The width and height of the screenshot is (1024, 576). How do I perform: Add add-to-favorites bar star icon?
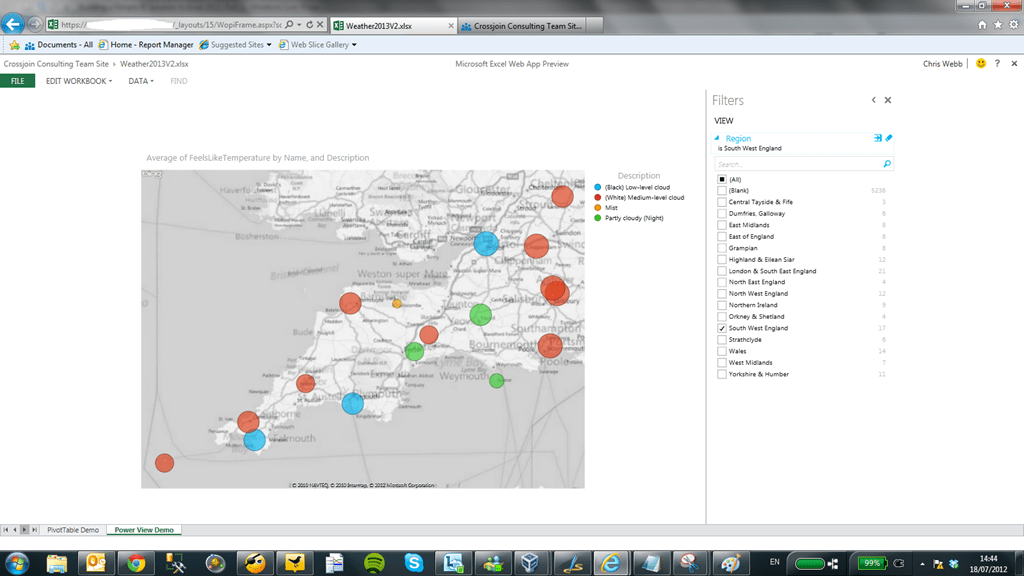point(14,45)
